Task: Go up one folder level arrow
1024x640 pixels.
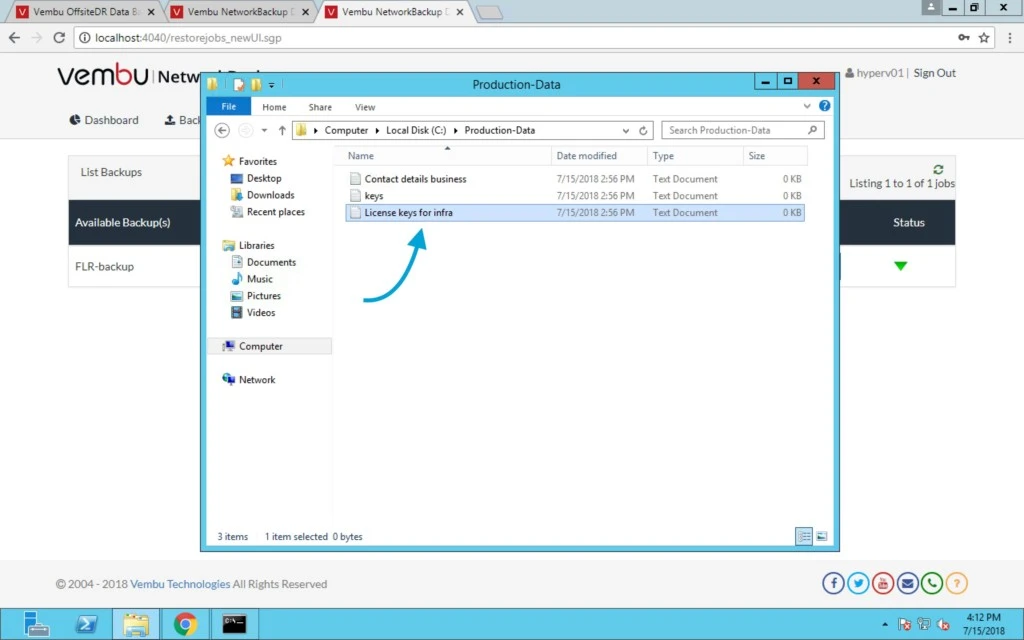Action: [282, 131]
